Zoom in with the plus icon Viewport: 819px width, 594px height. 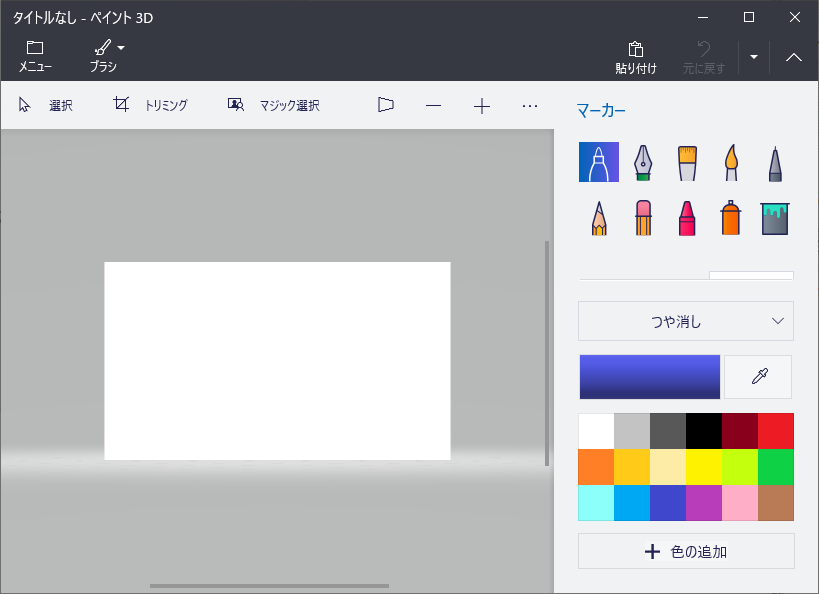click(482, 106)
